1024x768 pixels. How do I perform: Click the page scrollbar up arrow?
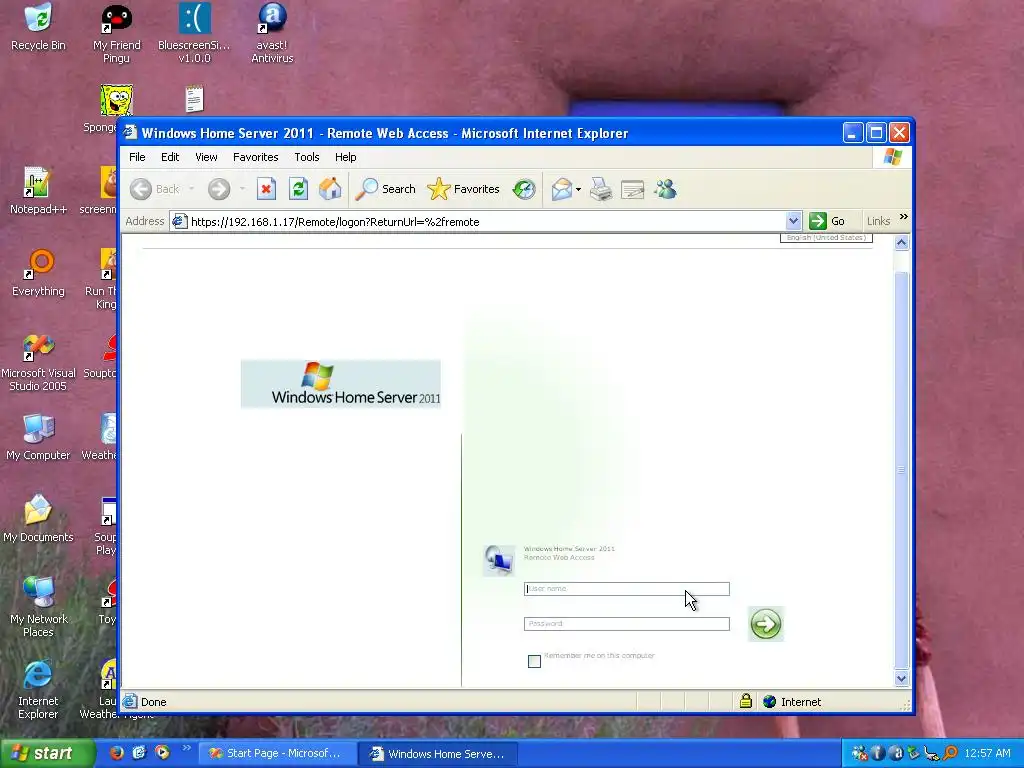pyautogui.click(x=901, y=243)
